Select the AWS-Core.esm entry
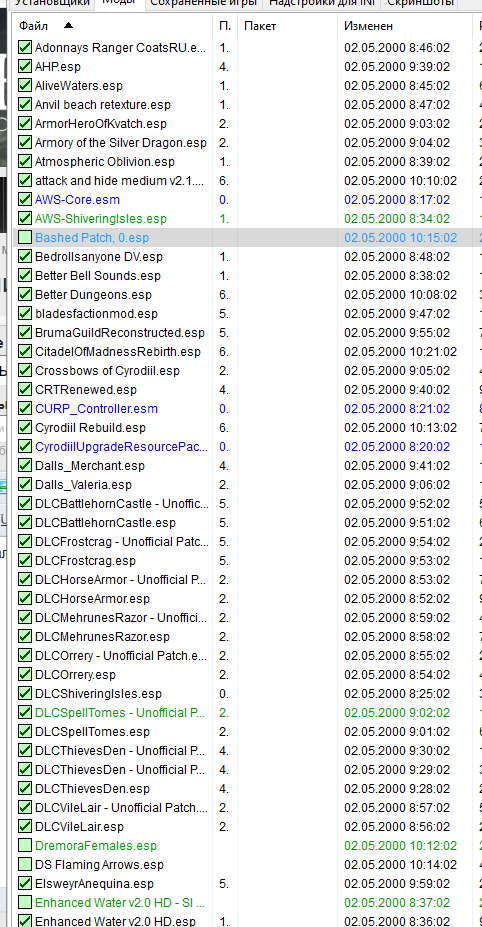Screen dimensions: 482x927 (77, 200)
